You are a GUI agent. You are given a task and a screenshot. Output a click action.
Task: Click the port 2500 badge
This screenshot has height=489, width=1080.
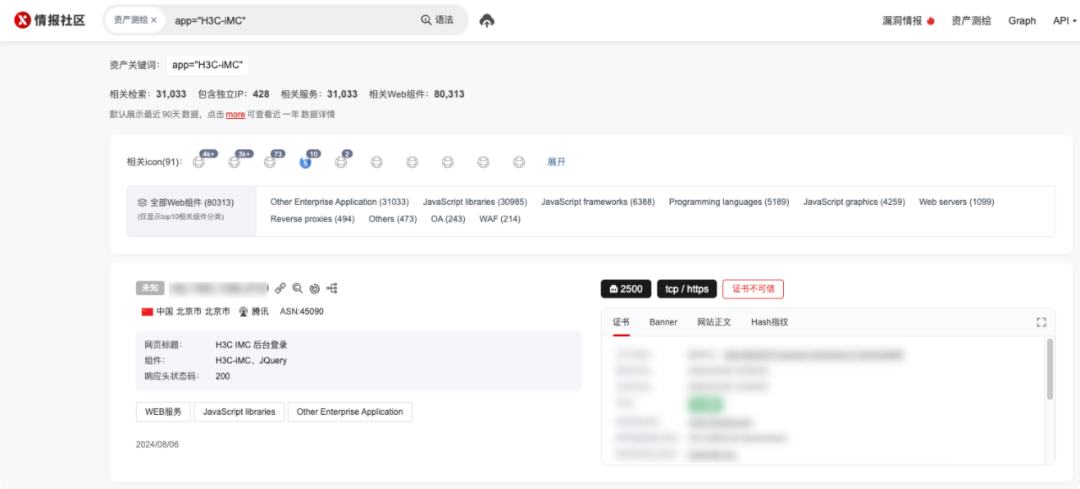pos(625,289)
